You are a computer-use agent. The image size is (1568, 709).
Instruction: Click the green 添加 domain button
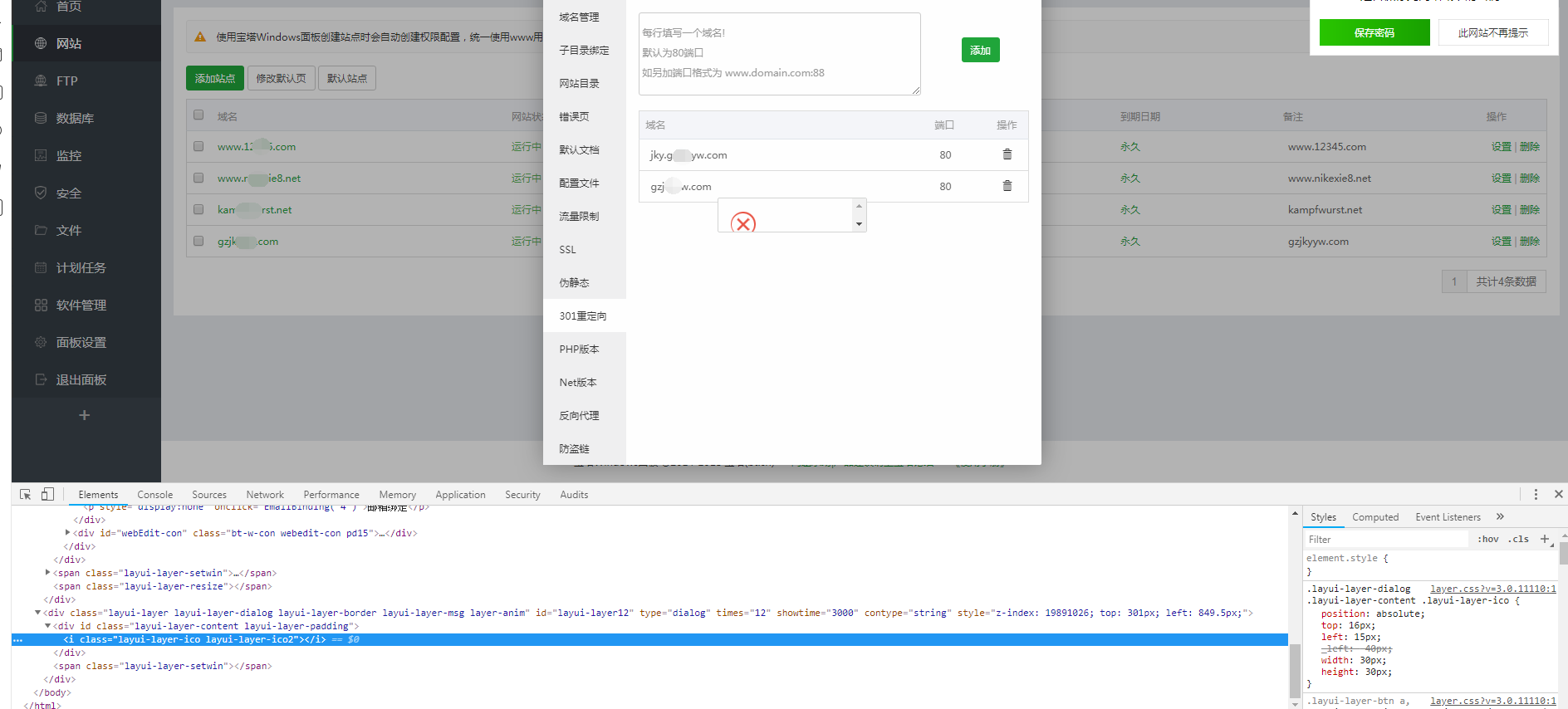click(x=981, y=50)
